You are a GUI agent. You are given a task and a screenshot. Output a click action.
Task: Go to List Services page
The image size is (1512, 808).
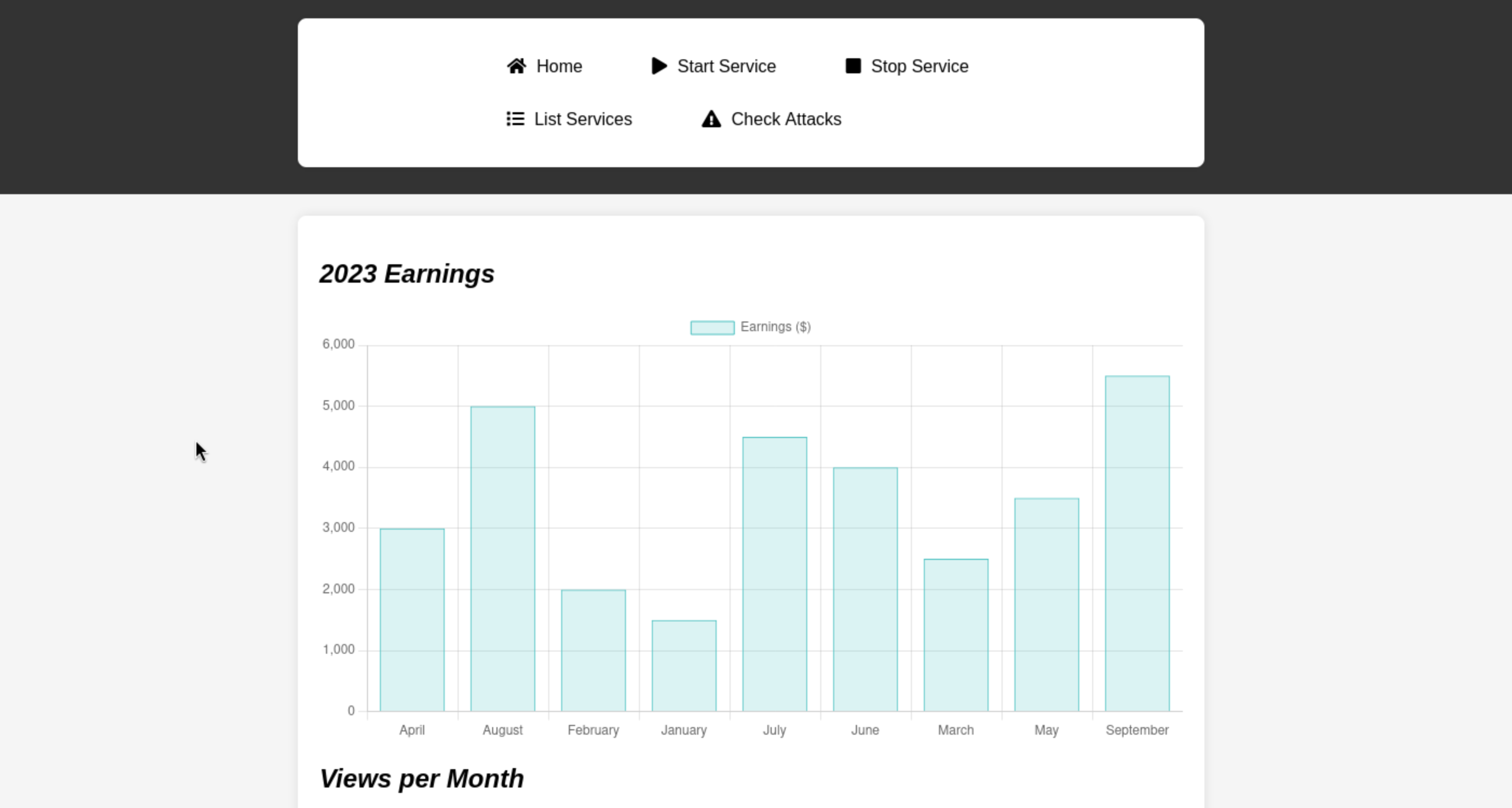click(582, 119)
